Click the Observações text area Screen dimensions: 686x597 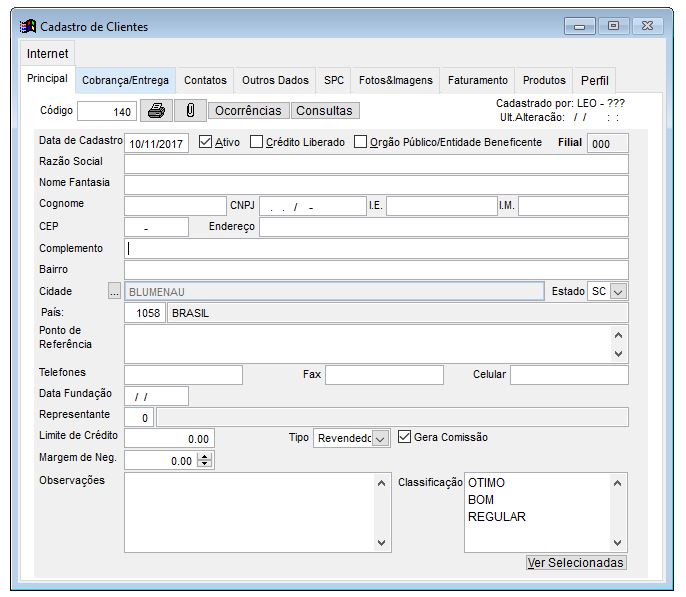click(x=249, y=512)
